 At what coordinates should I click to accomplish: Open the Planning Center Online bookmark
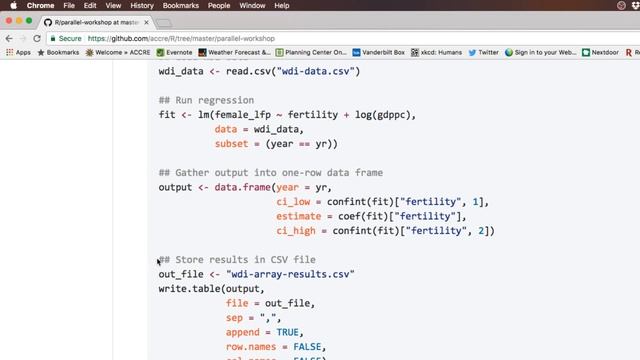tap(311, 52)
